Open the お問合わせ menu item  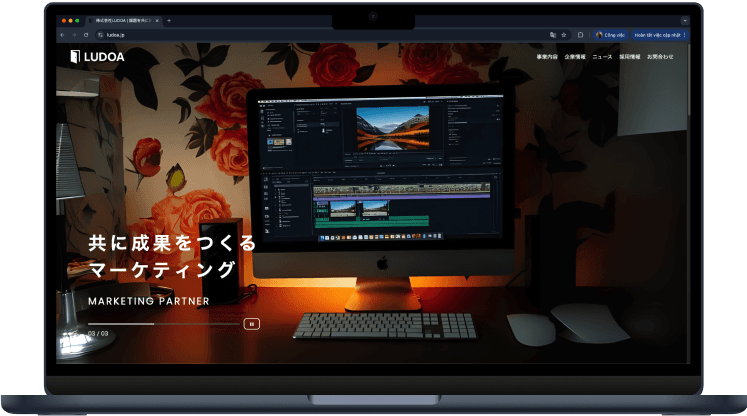[x=660, y=57]
